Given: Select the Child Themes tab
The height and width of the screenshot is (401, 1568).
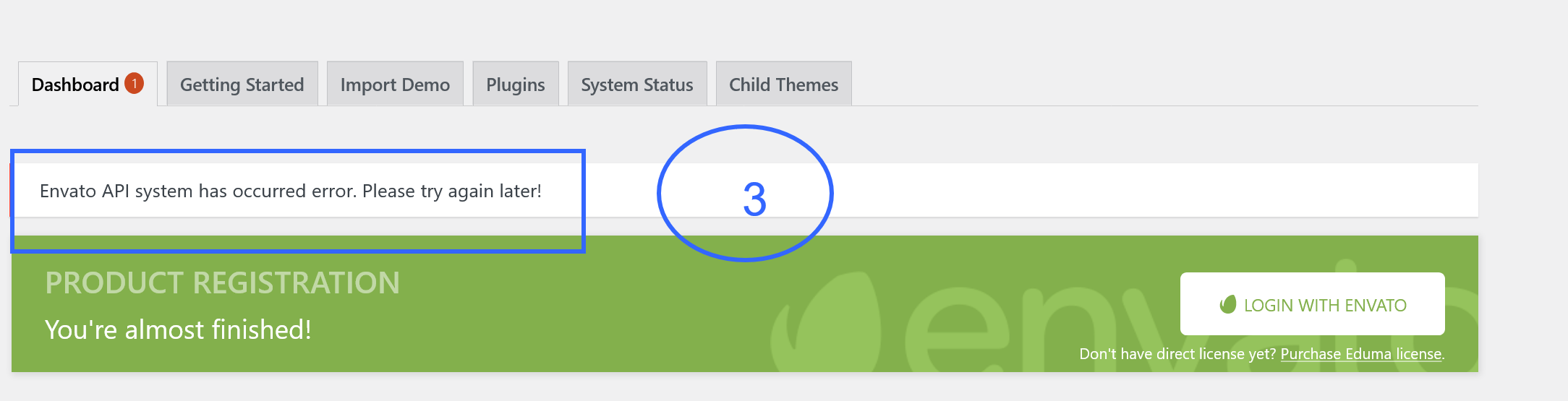Looking at the screenshot, I should 784,85.
